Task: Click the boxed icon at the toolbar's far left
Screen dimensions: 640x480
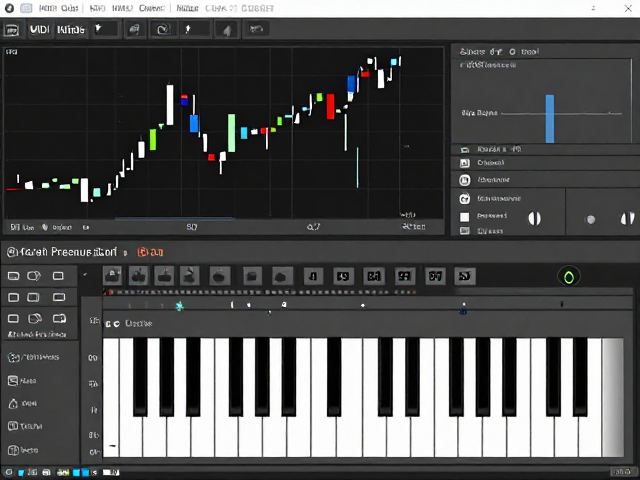Action: (x=11, y=30)
